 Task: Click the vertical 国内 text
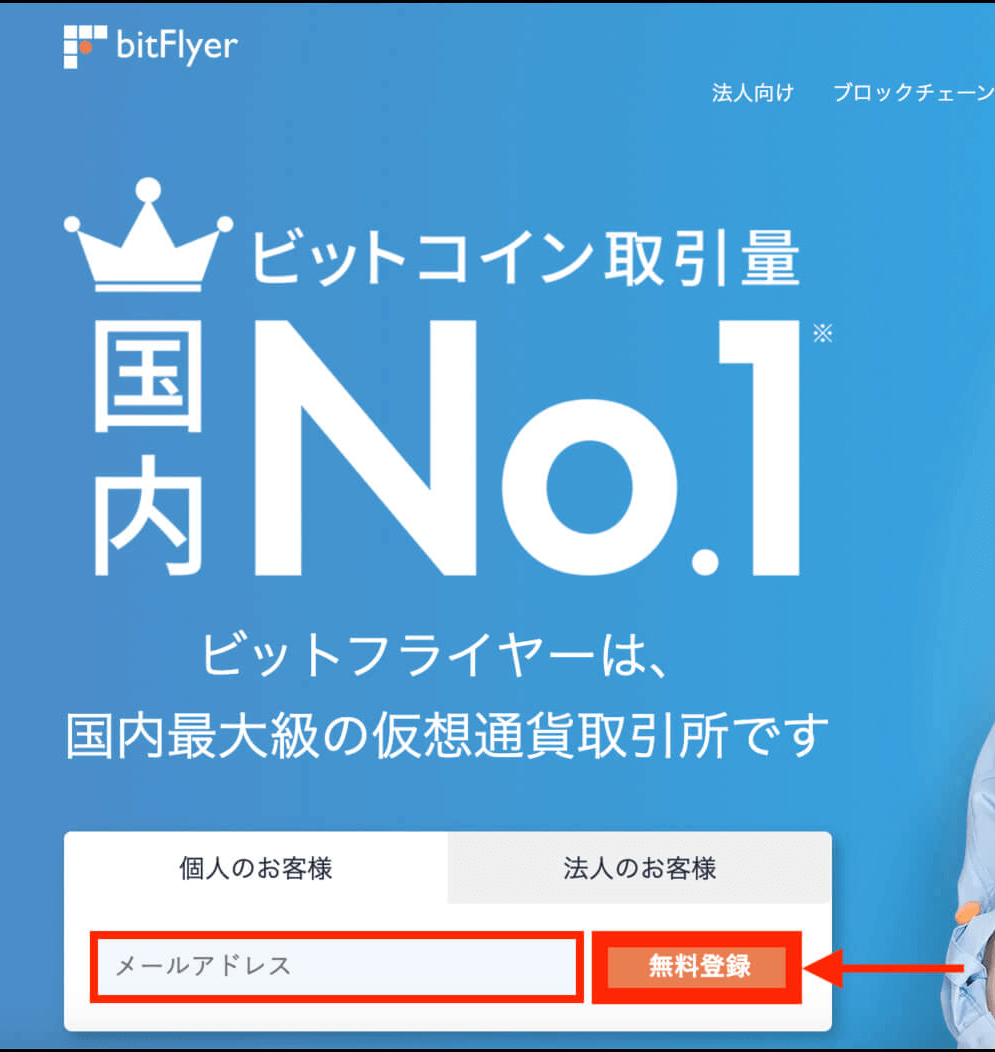pos(148,448)
